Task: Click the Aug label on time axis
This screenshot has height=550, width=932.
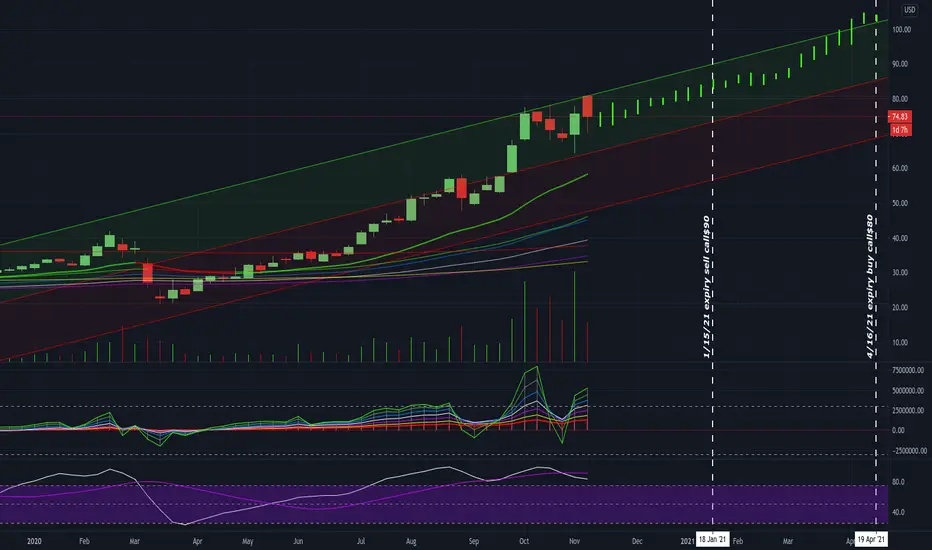Action: point(411,541)
